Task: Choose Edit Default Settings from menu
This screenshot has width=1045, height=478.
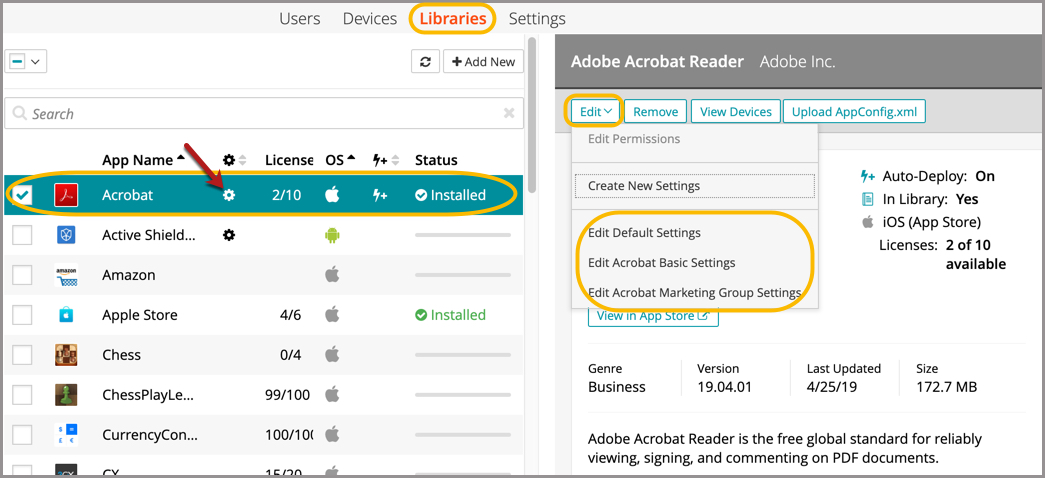Action: 644,233
